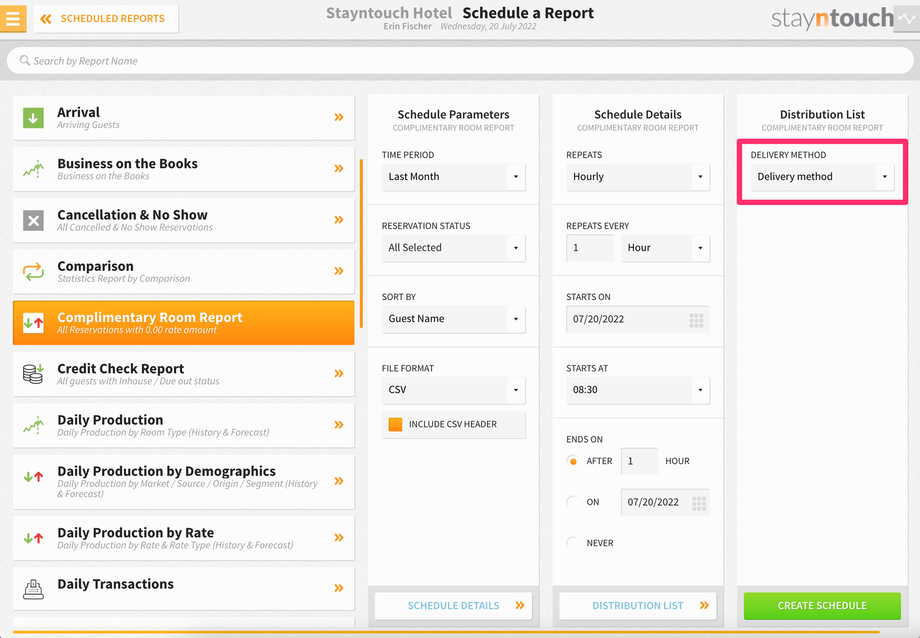Open Comparison report via its chevron
This screenshot has width=920, height=638.
(x=339, y=271)
